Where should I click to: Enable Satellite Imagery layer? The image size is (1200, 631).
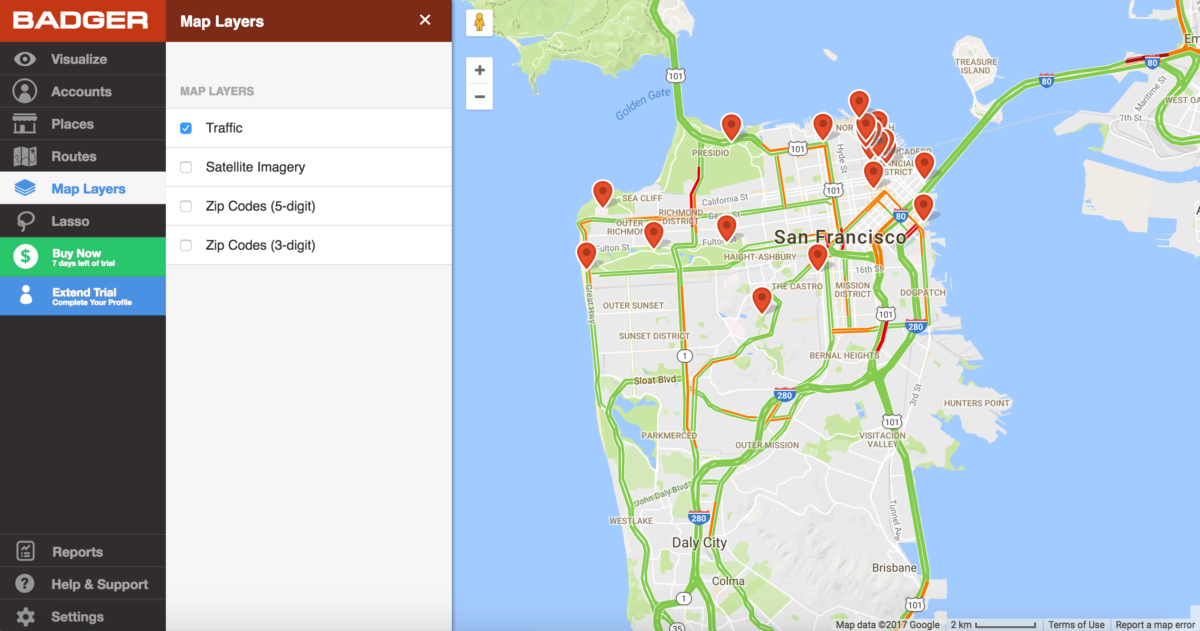pos(184,167)
